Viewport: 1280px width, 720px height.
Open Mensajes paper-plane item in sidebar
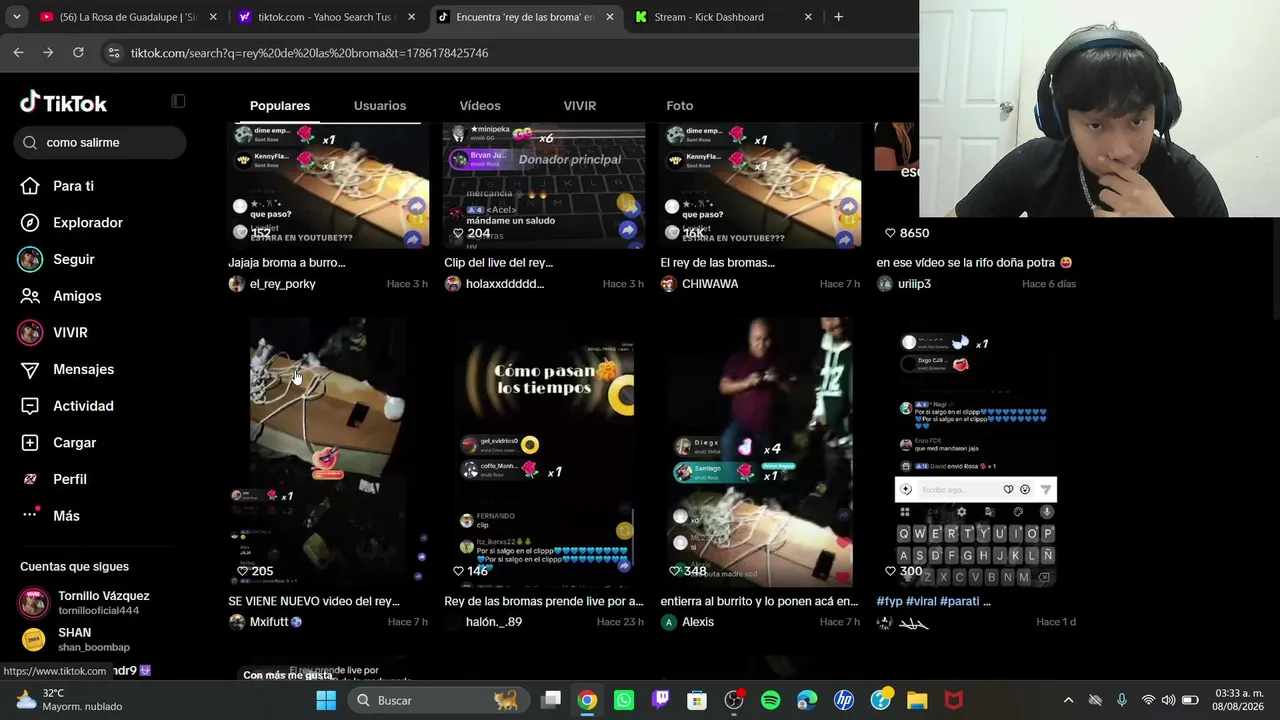tap(68, 369)
